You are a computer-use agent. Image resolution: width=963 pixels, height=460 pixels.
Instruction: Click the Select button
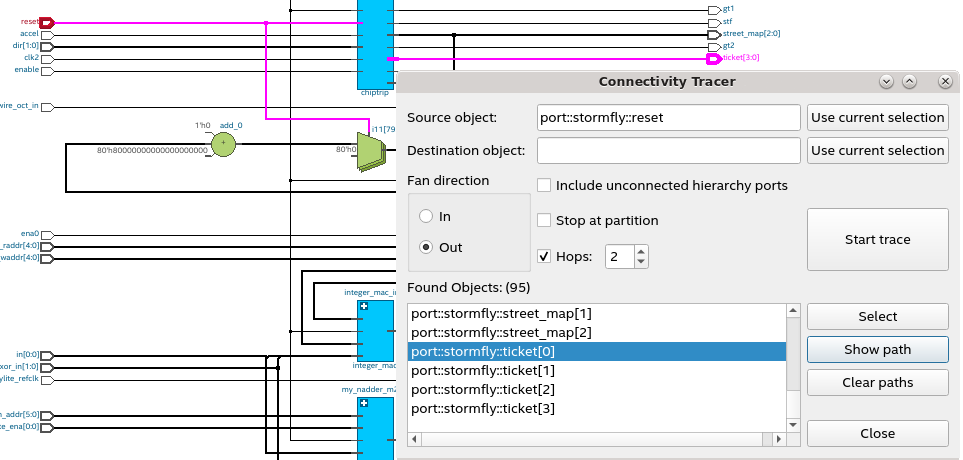click(x=878, y=316)
